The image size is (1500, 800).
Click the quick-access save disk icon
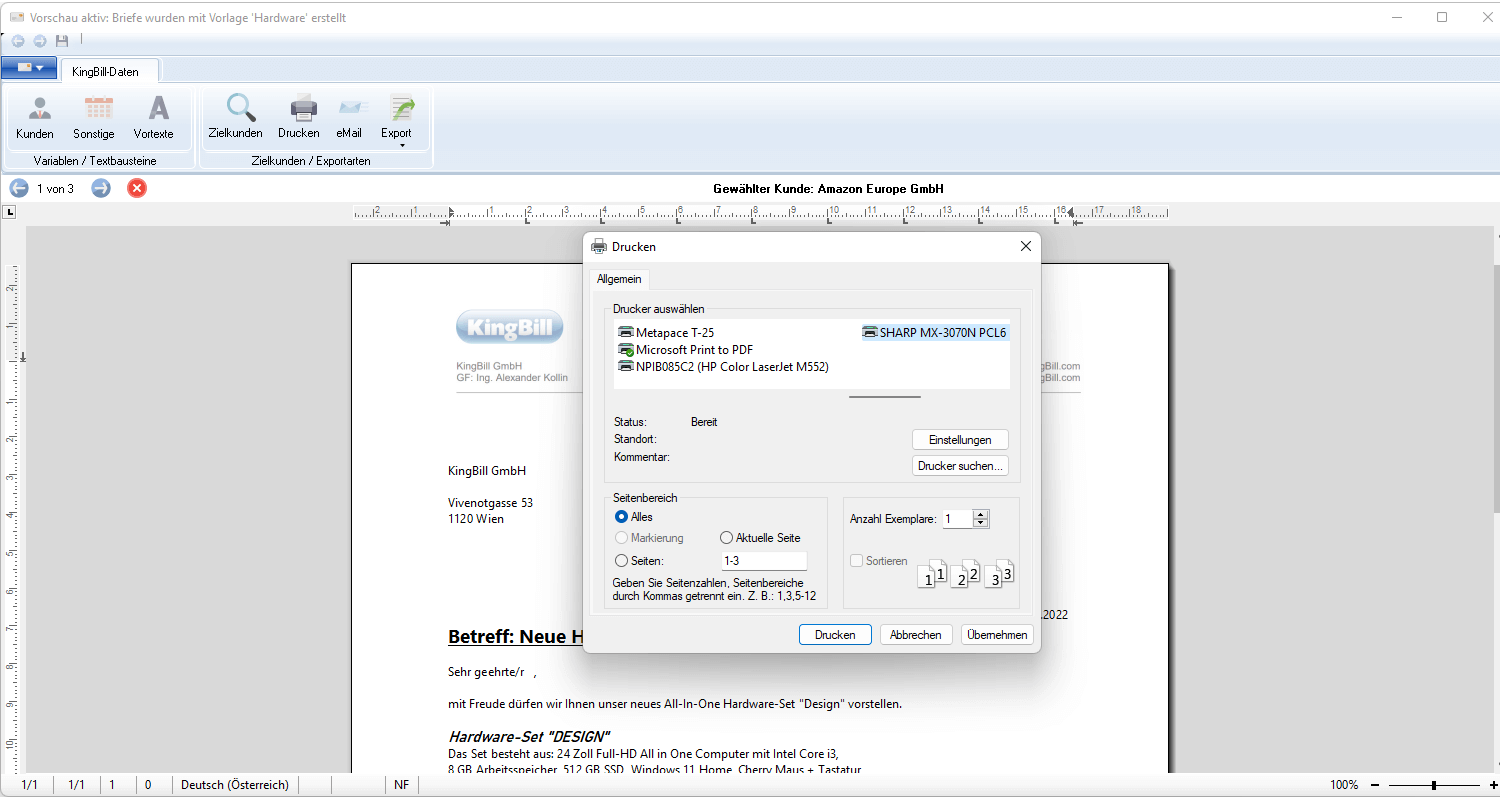[62, 41]
